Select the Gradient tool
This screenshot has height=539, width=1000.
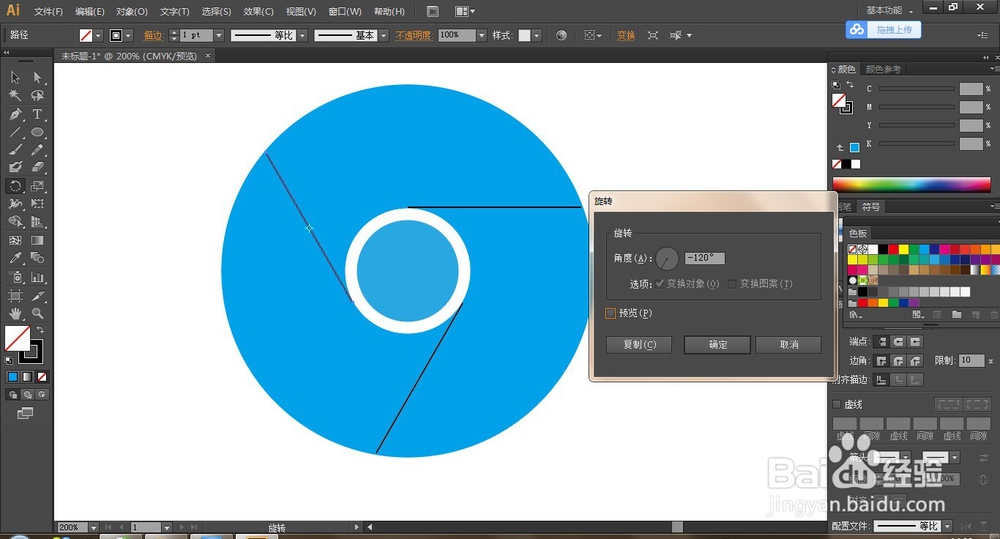click(38, 240)
